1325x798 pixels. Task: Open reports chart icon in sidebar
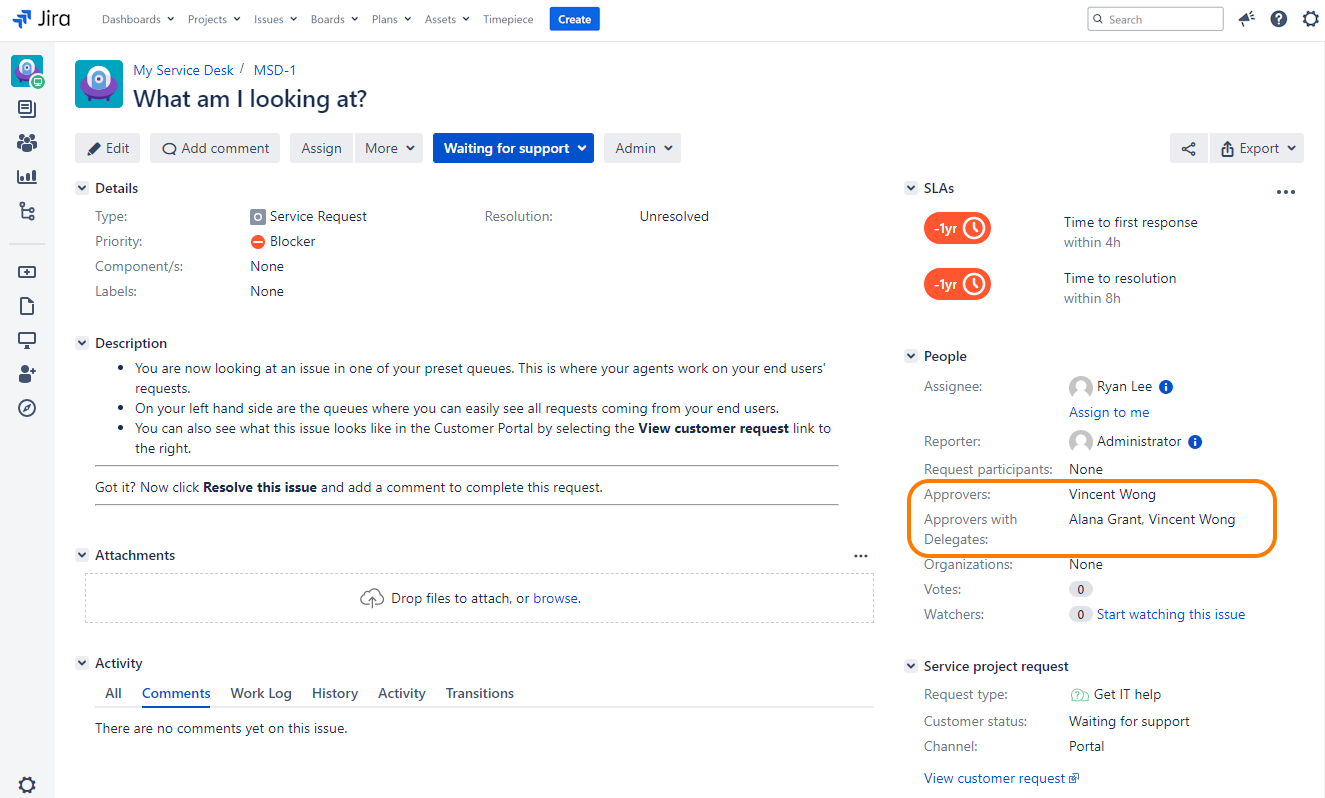pos(27,177)
